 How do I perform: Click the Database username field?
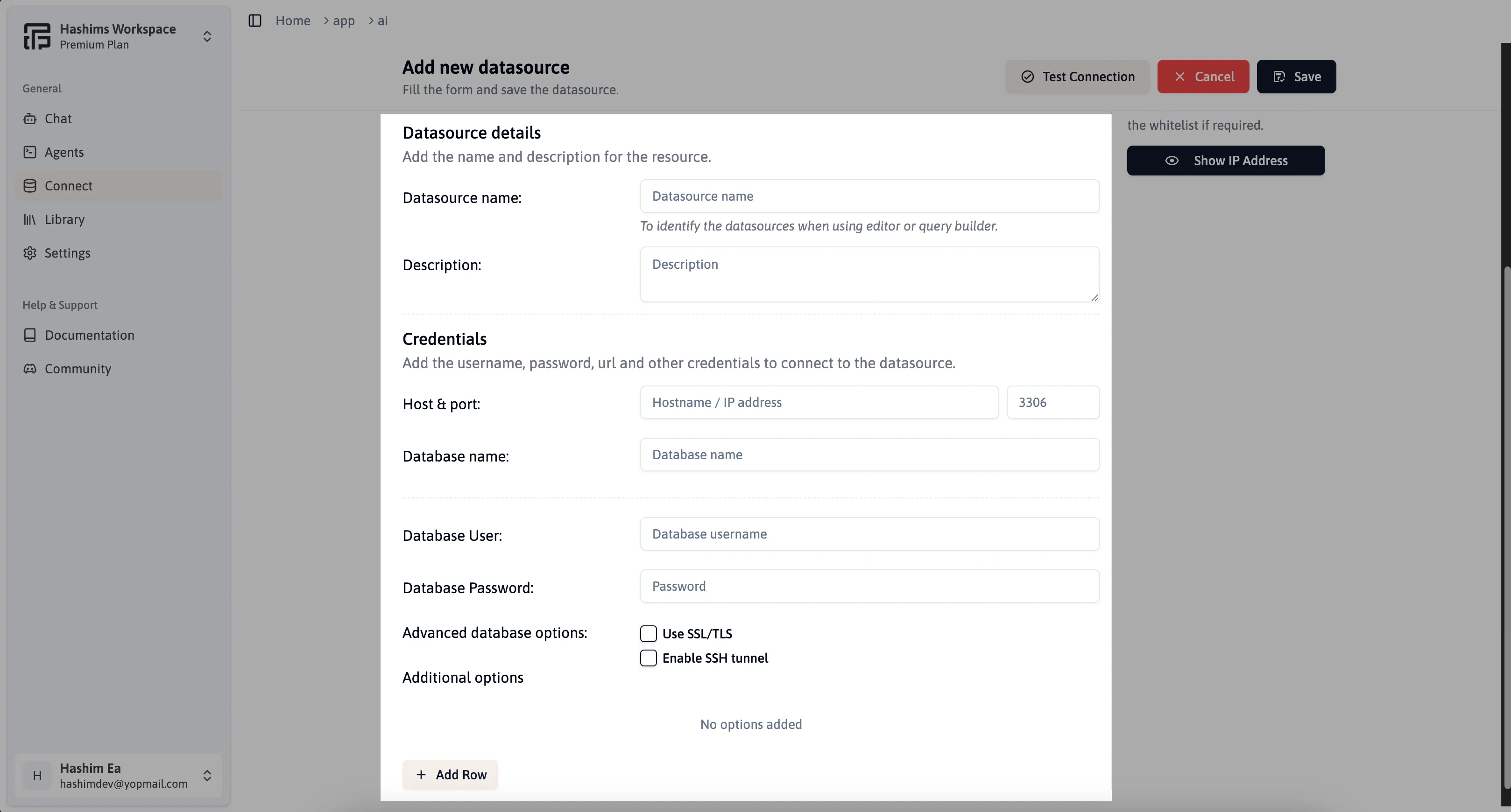(870, 534)
